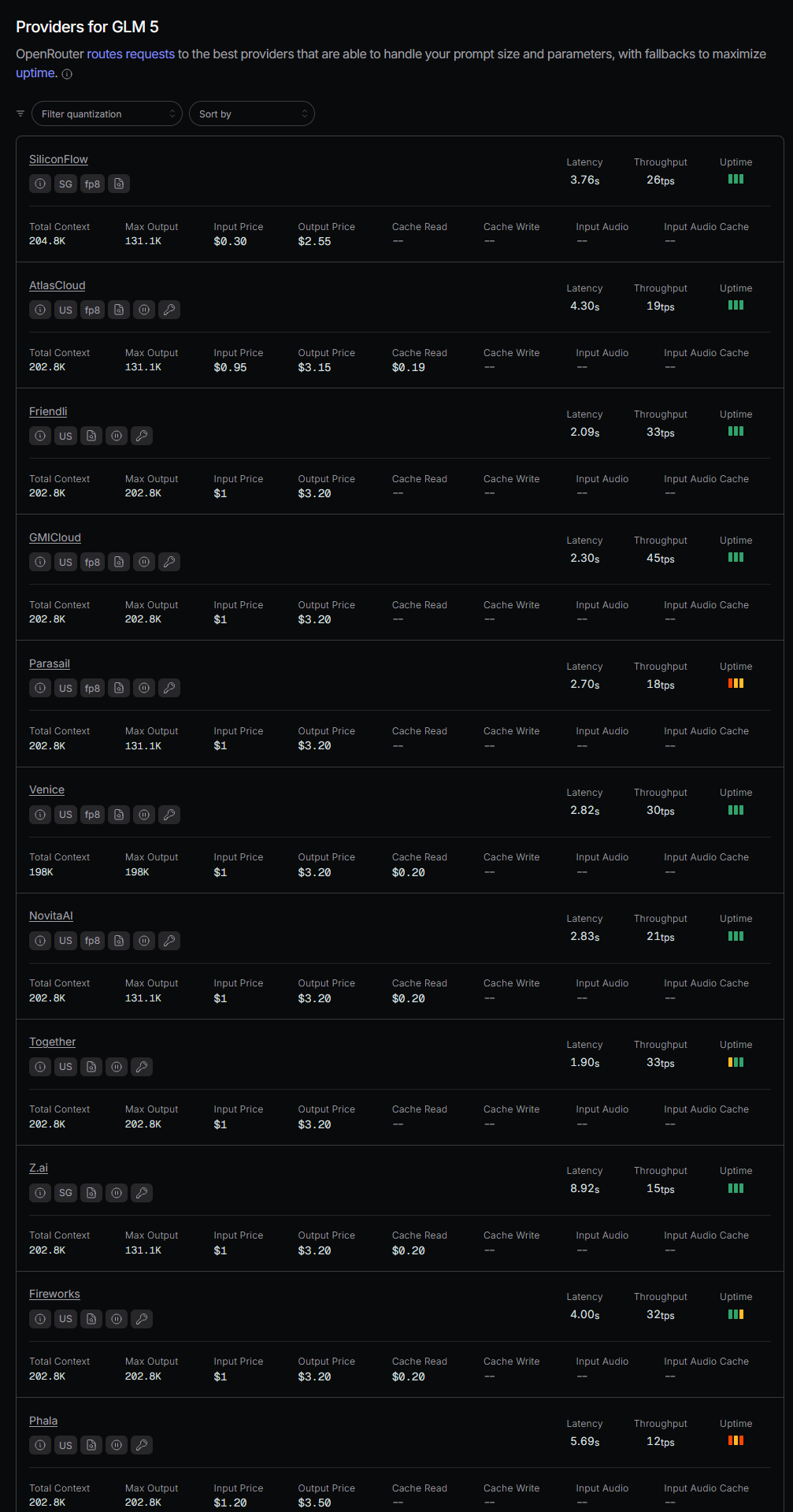
Task: Click the Parasail uptime status bars
Action: 736,683
